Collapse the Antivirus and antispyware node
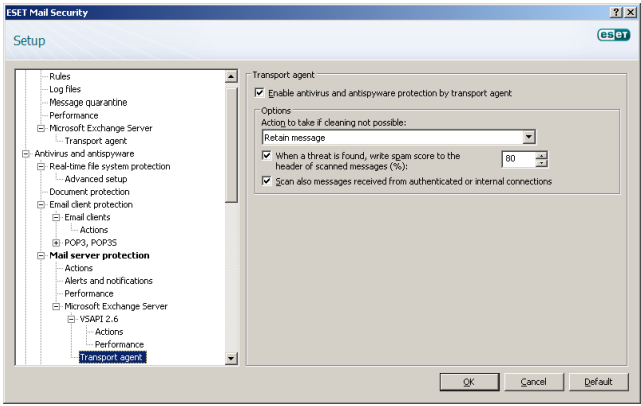641x406 pixels. point(26,154)
